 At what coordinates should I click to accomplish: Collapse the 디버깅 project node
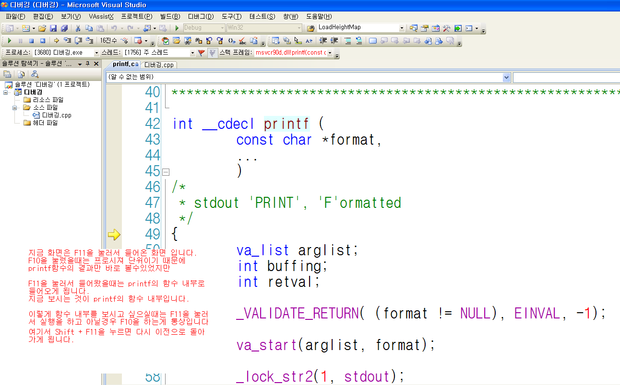(6, 92)
